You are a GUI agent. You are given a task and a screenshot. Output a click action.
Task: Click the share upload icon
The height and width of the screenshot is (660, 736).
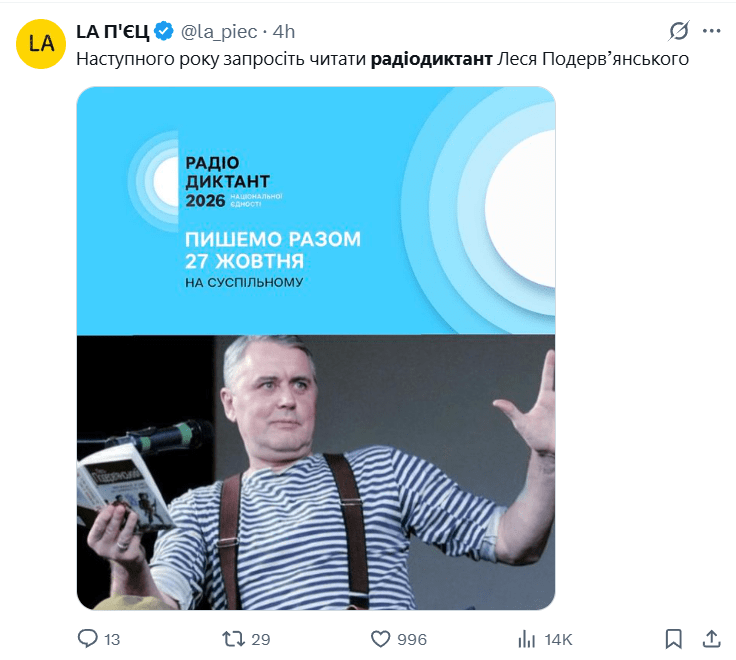[x=712, y=639]
